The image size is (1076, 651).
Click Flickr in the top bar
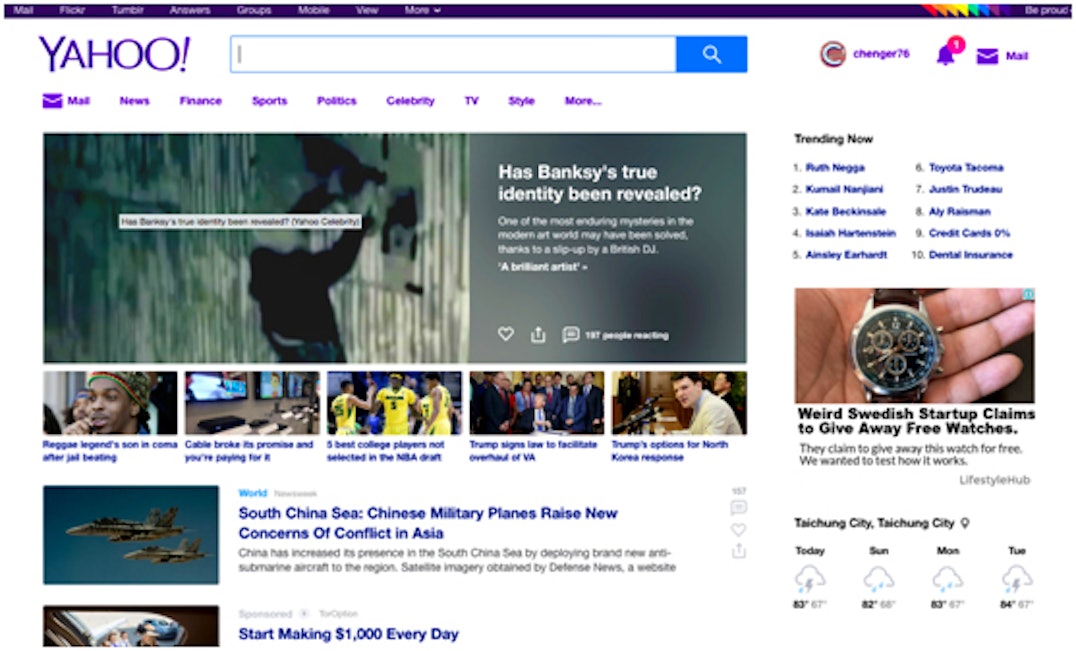(72, 10)
